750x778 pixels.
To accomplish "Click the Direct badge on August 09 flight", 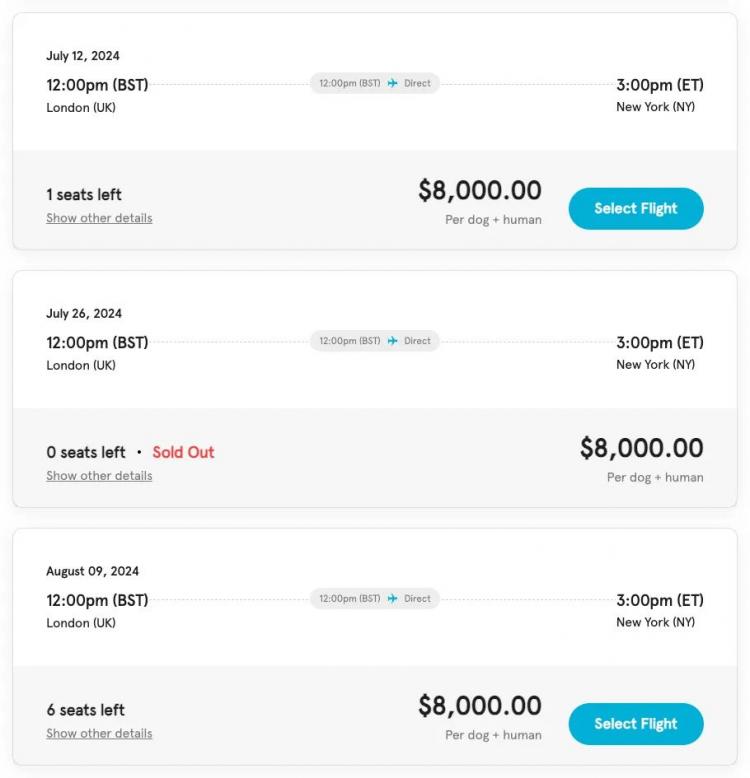I will click(x=375, y=598).
